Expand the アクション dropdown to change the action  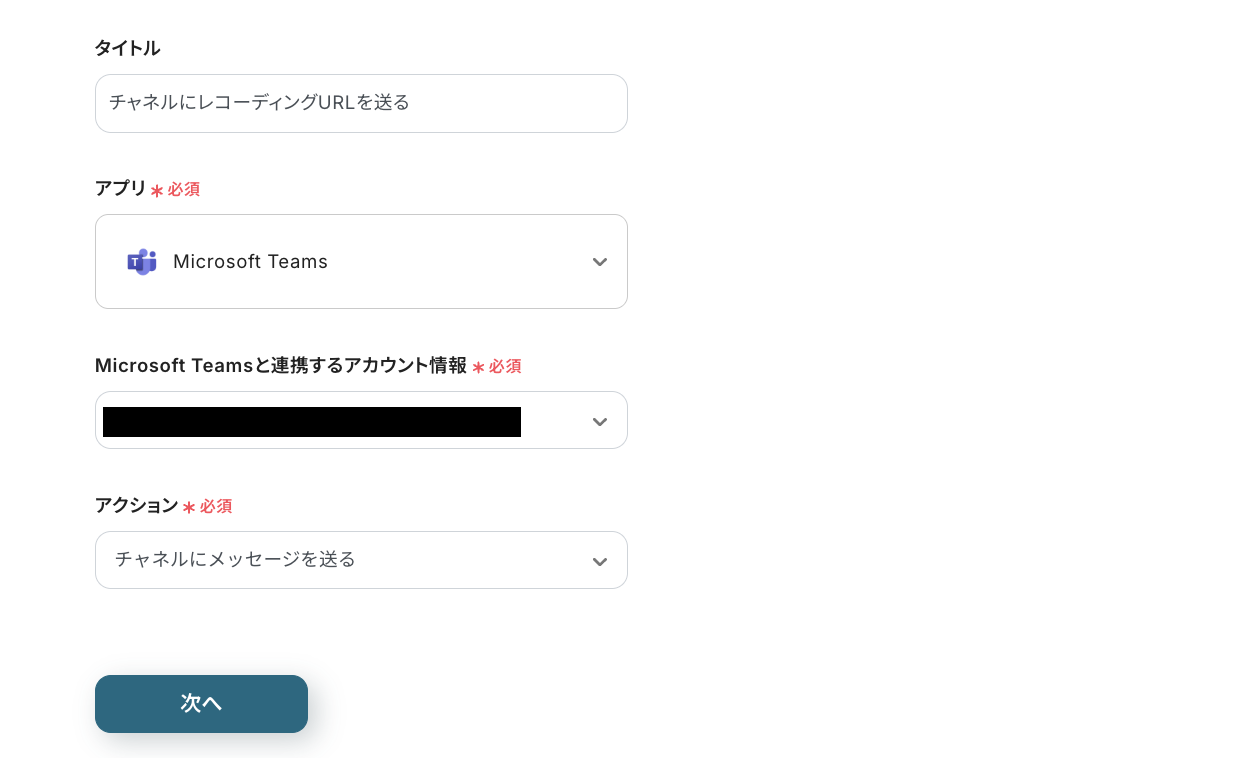(361, 560)
